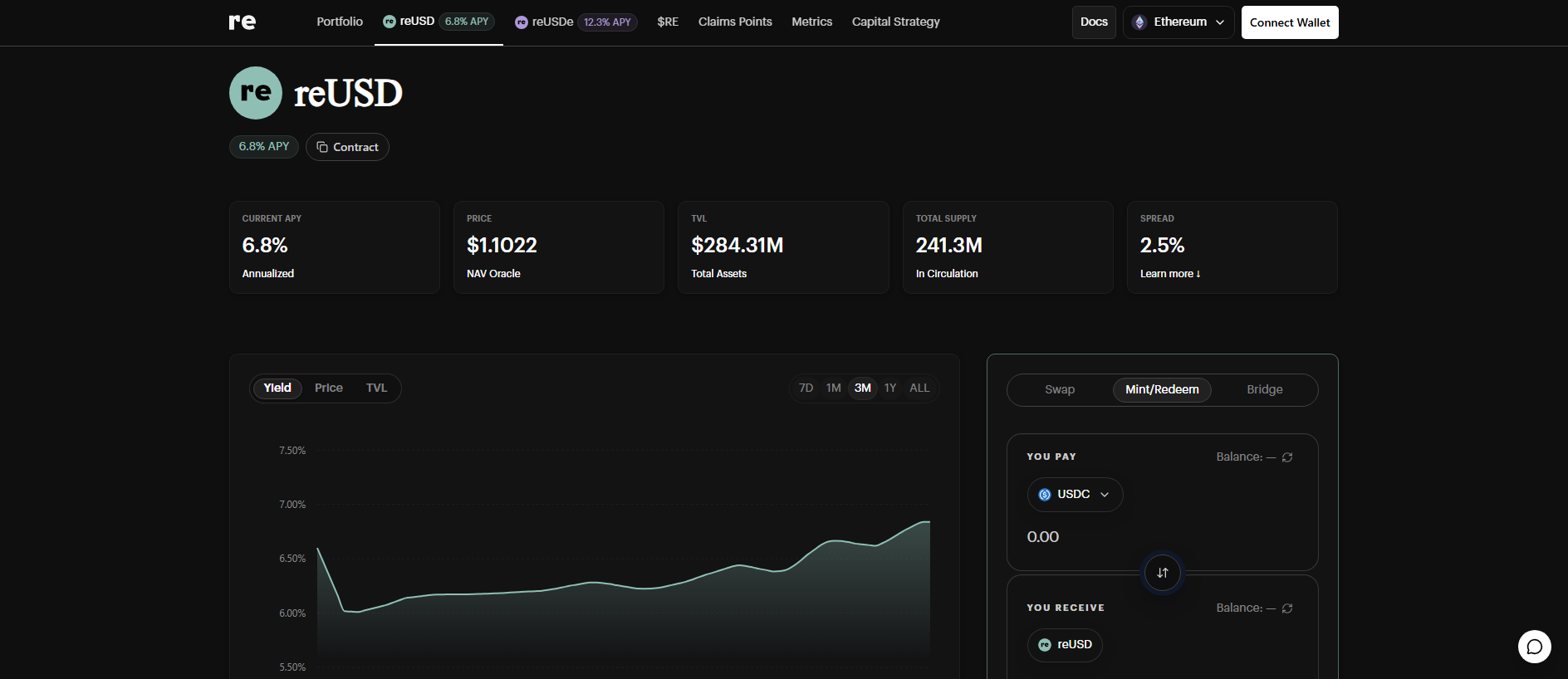Open the chat support bubble
The image size is (1568, 679).
tap(1535, 647)
